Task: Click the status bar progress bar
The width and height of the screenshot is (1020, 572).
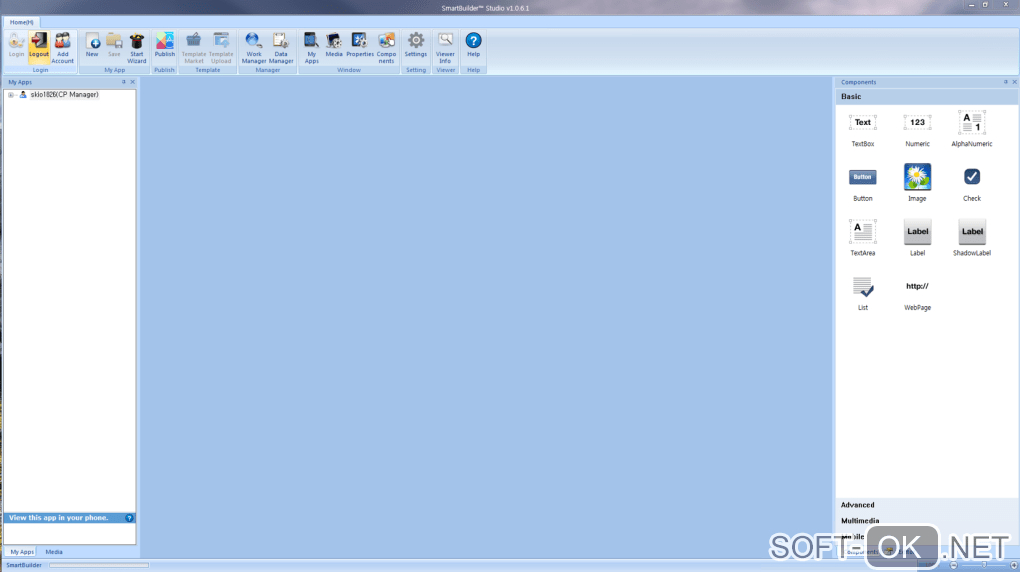Action: click(x=99, y=565)
